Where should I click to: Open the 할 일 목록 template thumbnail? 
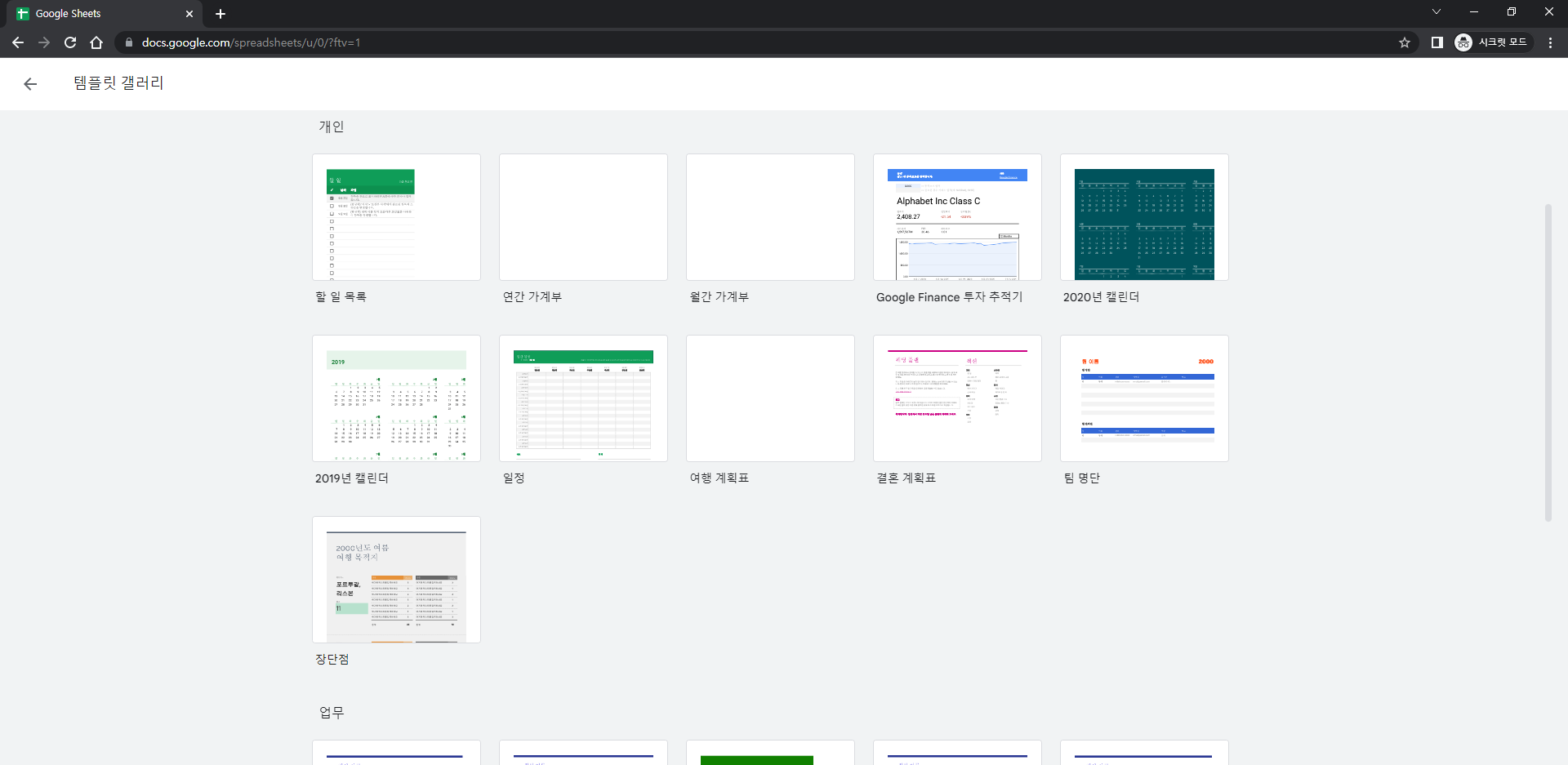click(396, 217)
